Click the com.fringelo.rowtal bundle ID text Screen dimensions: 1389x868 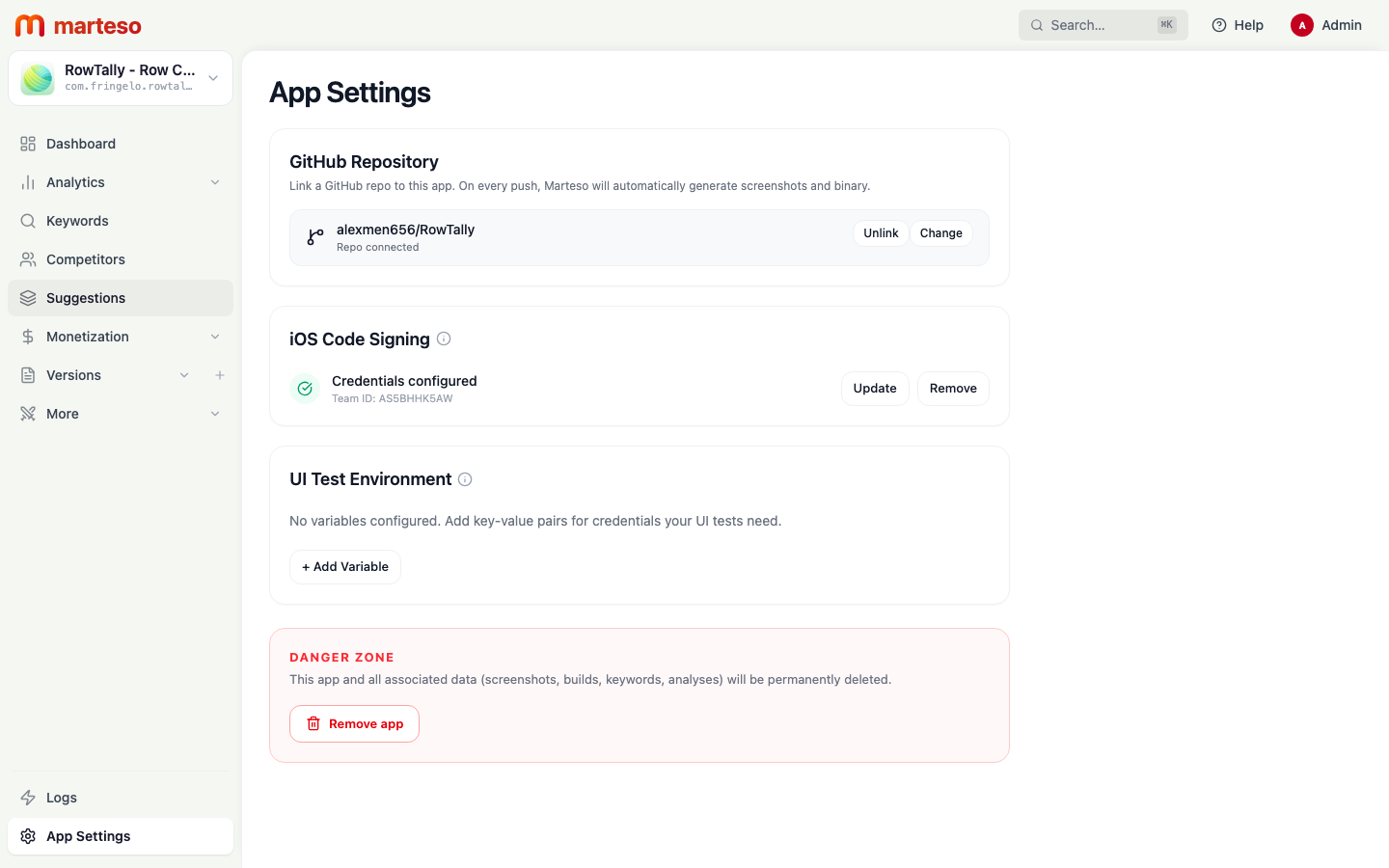point(129,87)
